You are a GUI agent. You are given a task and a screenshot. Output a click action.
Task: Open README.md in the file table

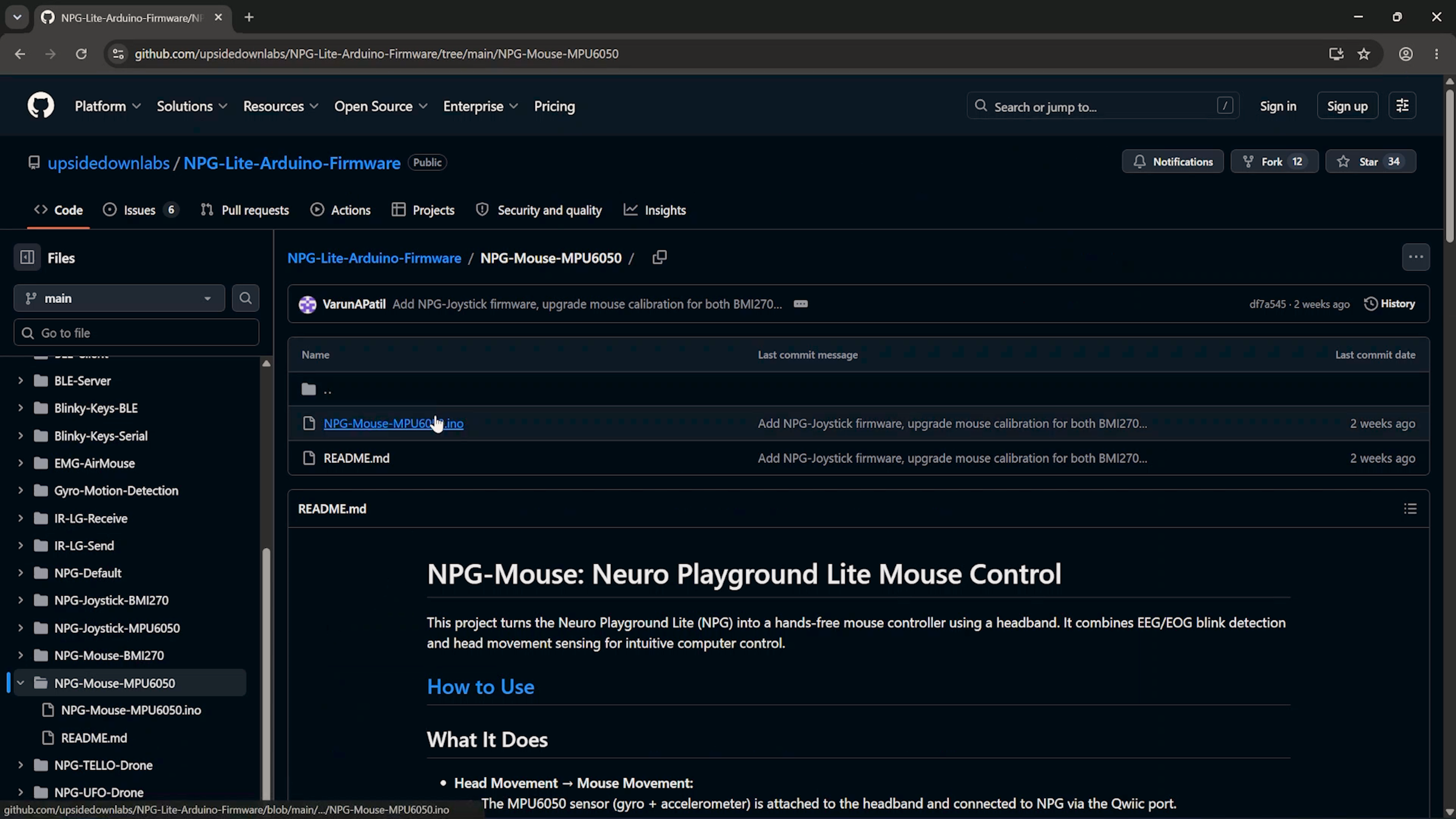click(357, 458)
